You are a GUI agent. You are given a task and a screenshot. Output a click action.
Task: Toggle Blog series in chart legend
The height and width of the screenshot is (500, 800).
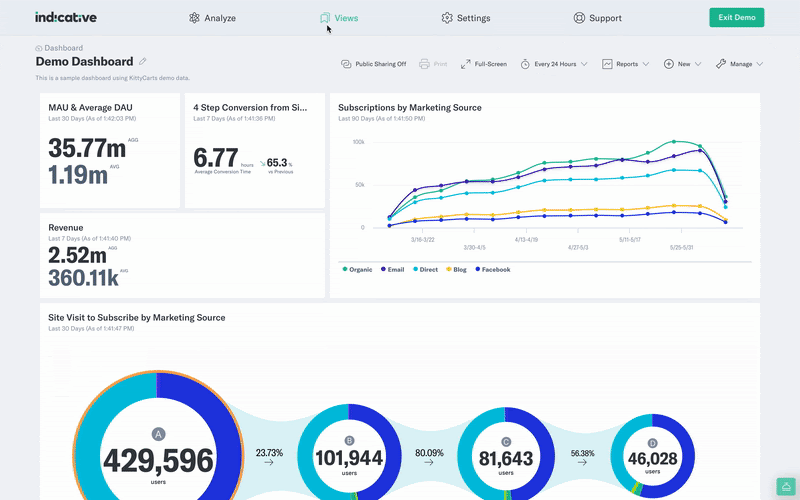point(457,269)
